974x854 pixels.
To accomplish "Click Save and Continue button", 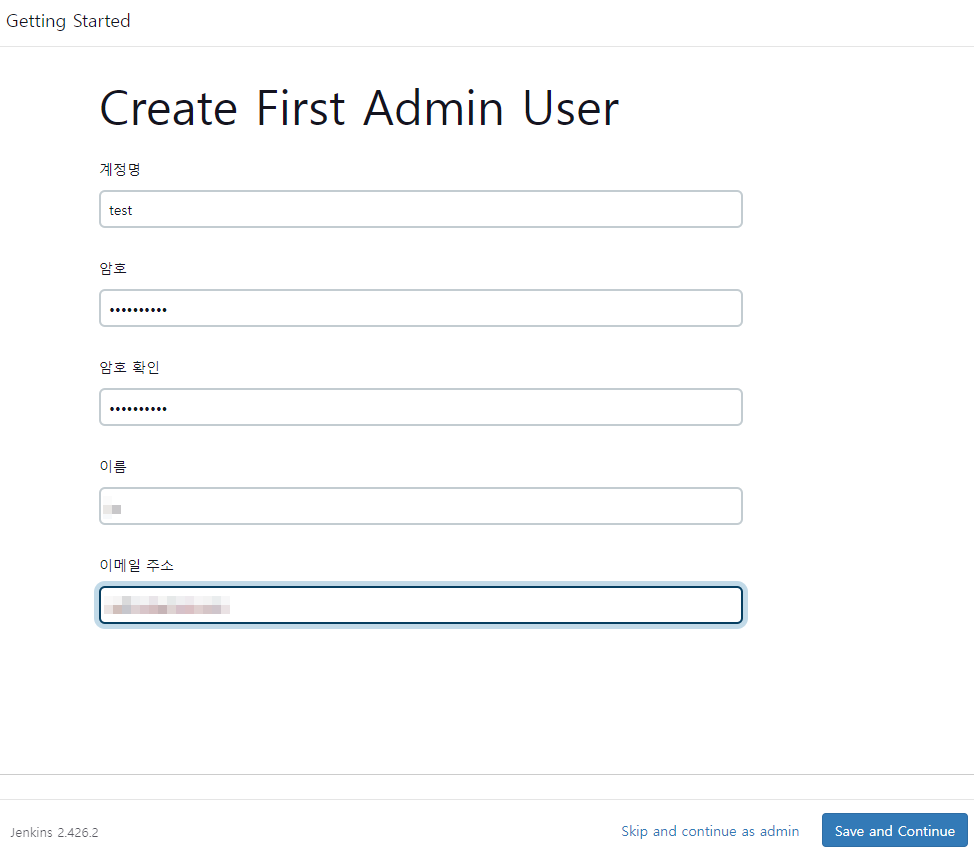I will click(x=894, y=830).
